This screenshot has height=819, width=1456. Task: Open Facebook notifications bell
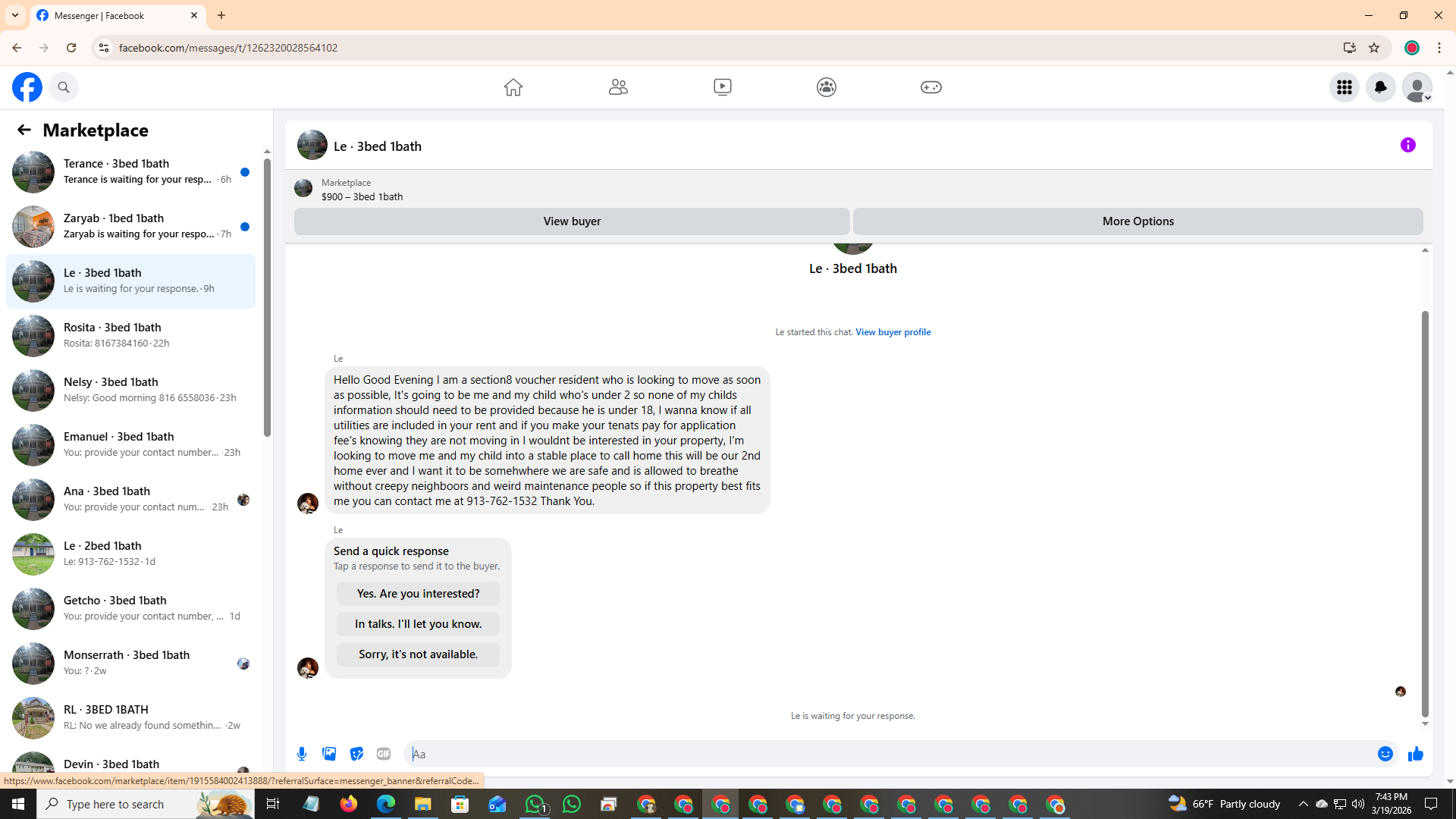(1380, 87)
